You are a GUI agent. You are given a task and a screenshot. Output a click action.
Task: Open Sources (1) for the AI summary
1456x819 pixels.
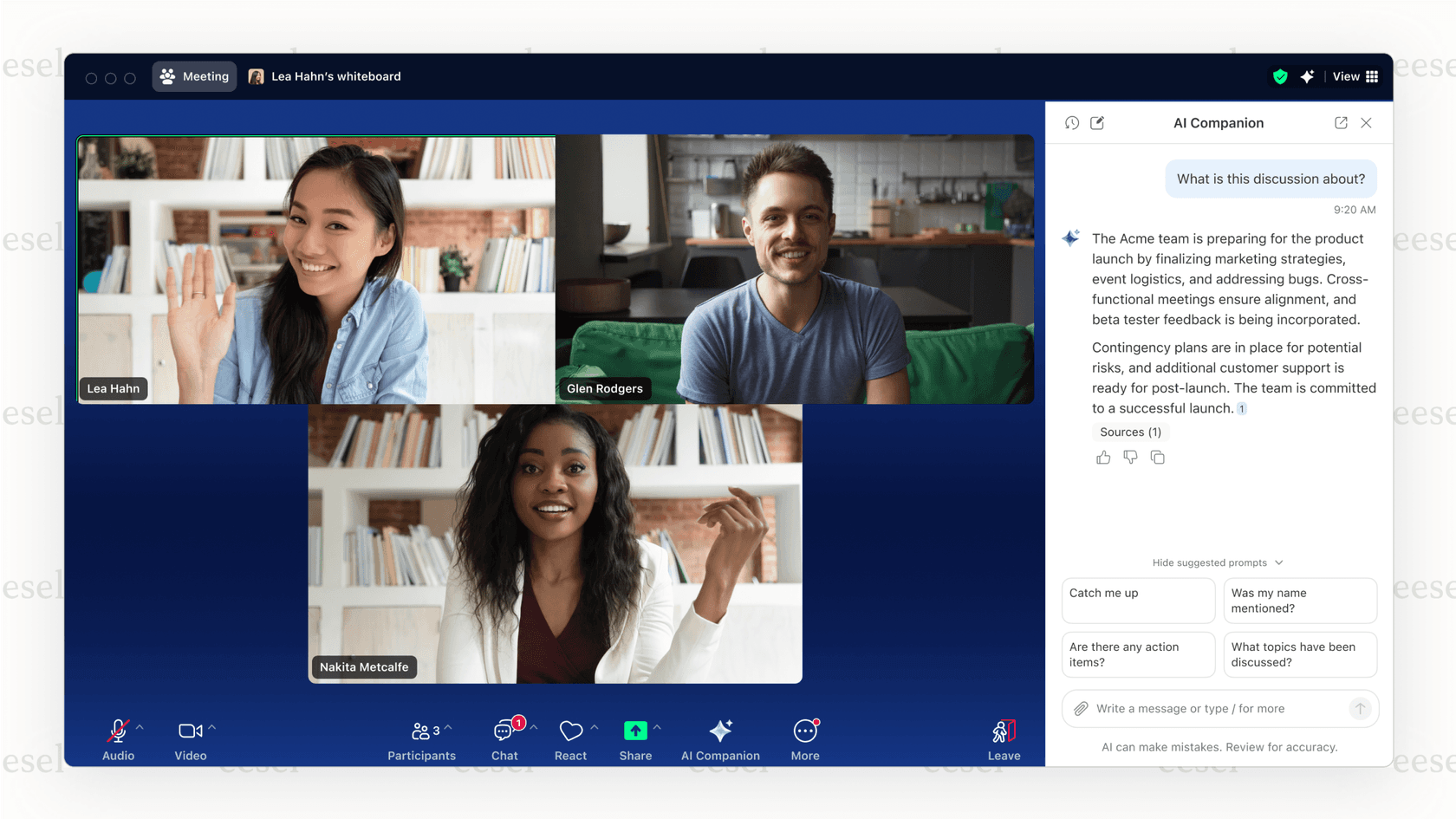(1130, 432)
